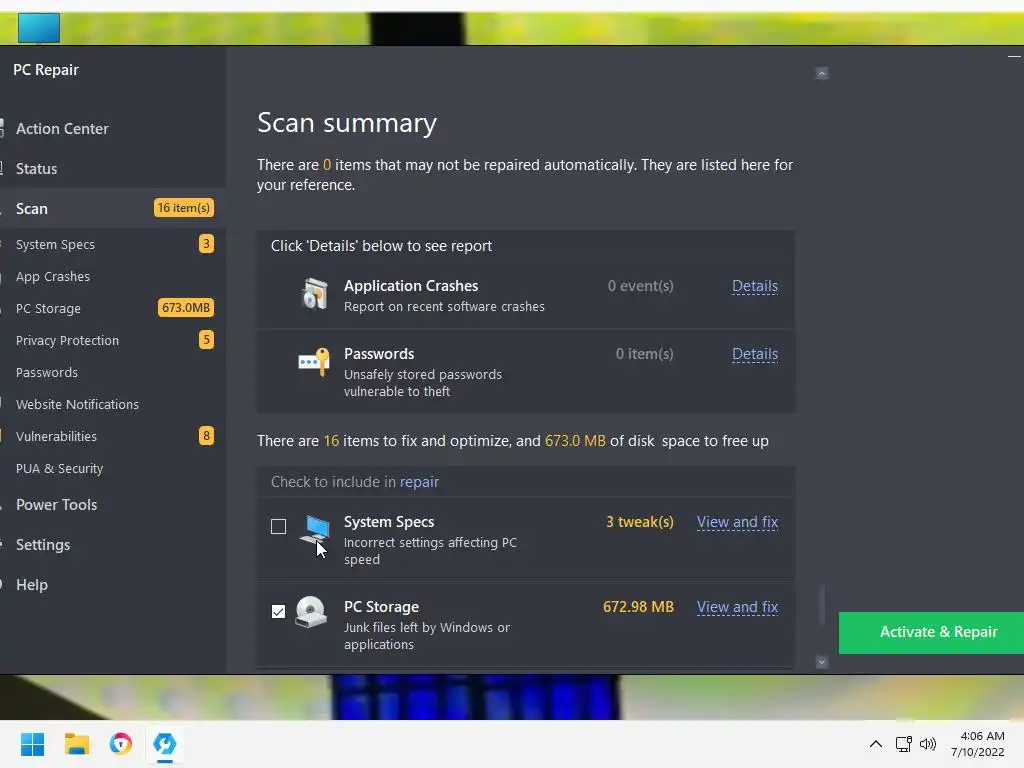Click the 672.98 MB value
The width and height of the screenshot is (1024, 768).
(x=638, y=607)
